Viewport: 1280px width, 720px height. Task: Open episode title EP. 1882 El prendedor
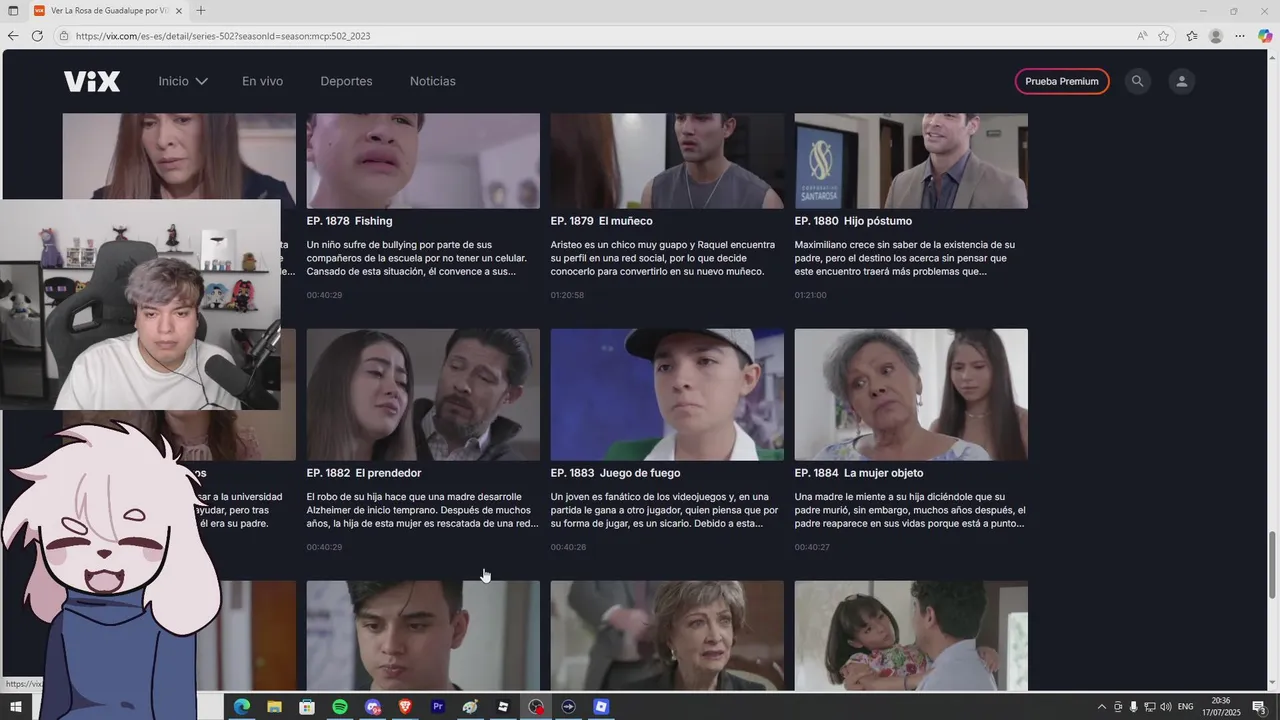click(364, 473)
